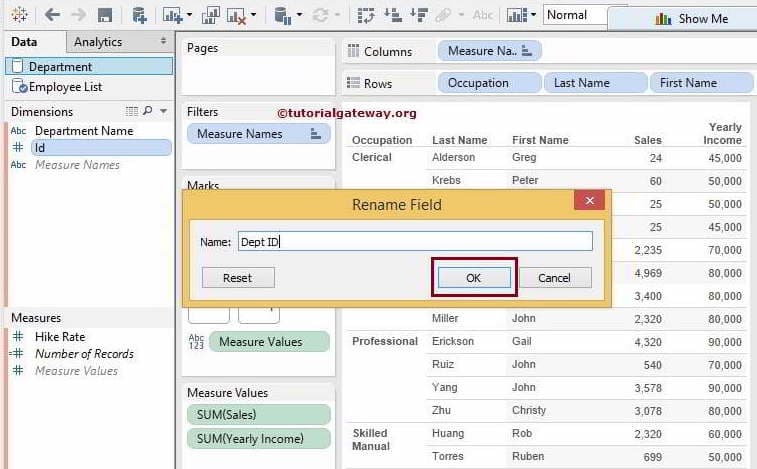Viewport: 757px width, 469px height.
Task: Sort descending using the toolbar icon
Action: (419, 15)
